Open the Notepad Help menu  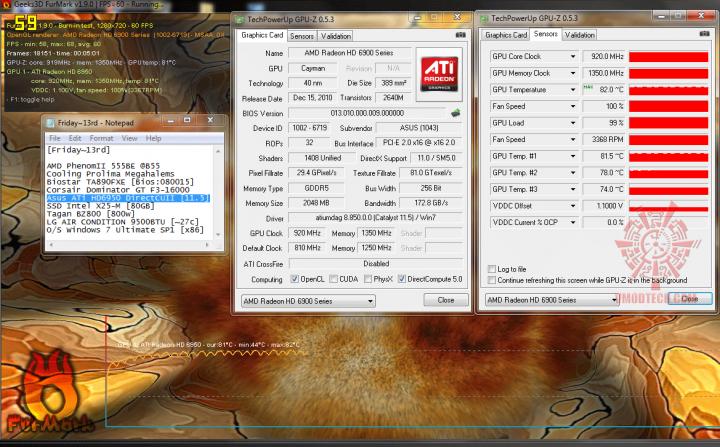[x=153, y=138]
